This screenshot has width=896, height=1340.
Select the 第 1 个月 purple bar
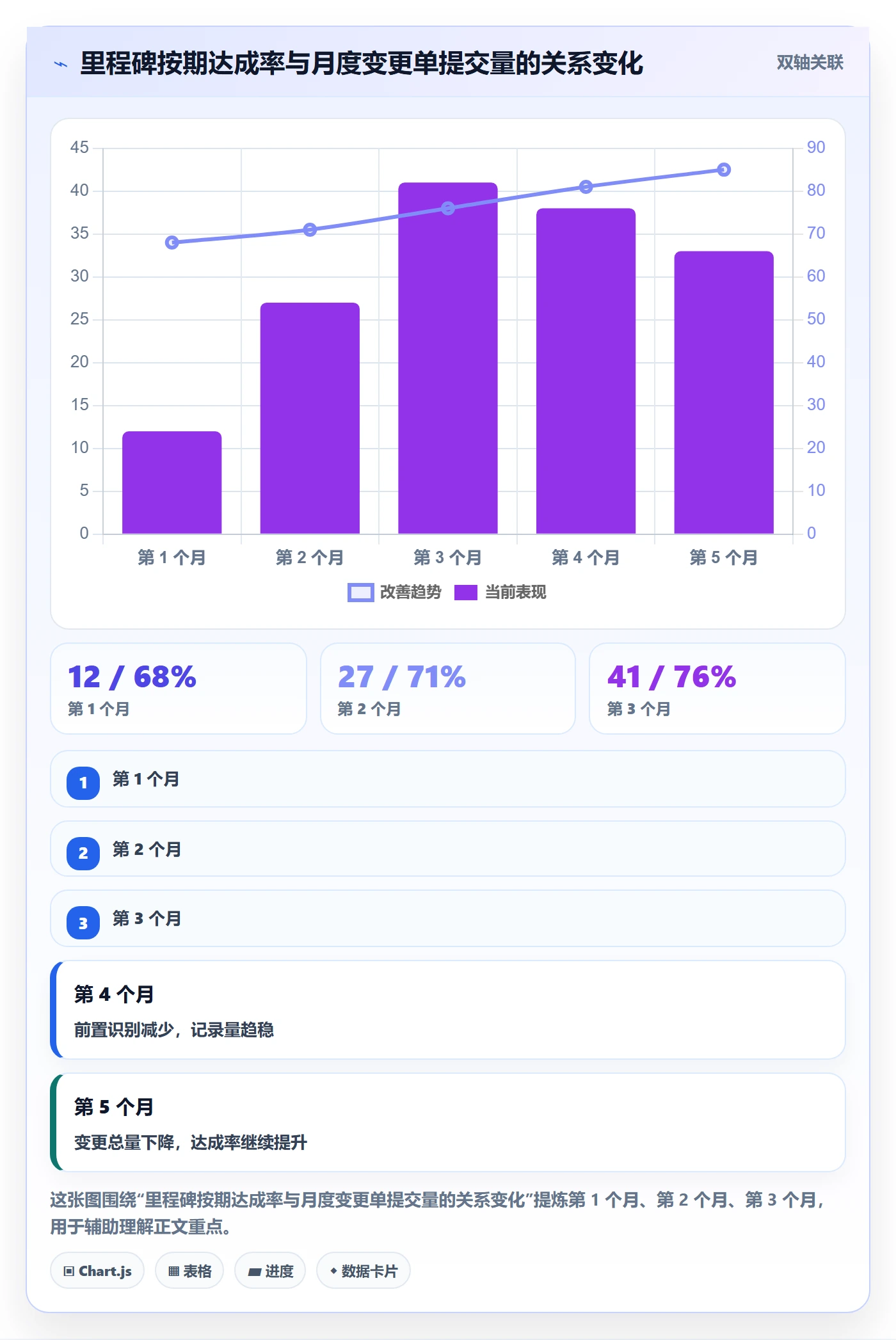tap(172, 483)
